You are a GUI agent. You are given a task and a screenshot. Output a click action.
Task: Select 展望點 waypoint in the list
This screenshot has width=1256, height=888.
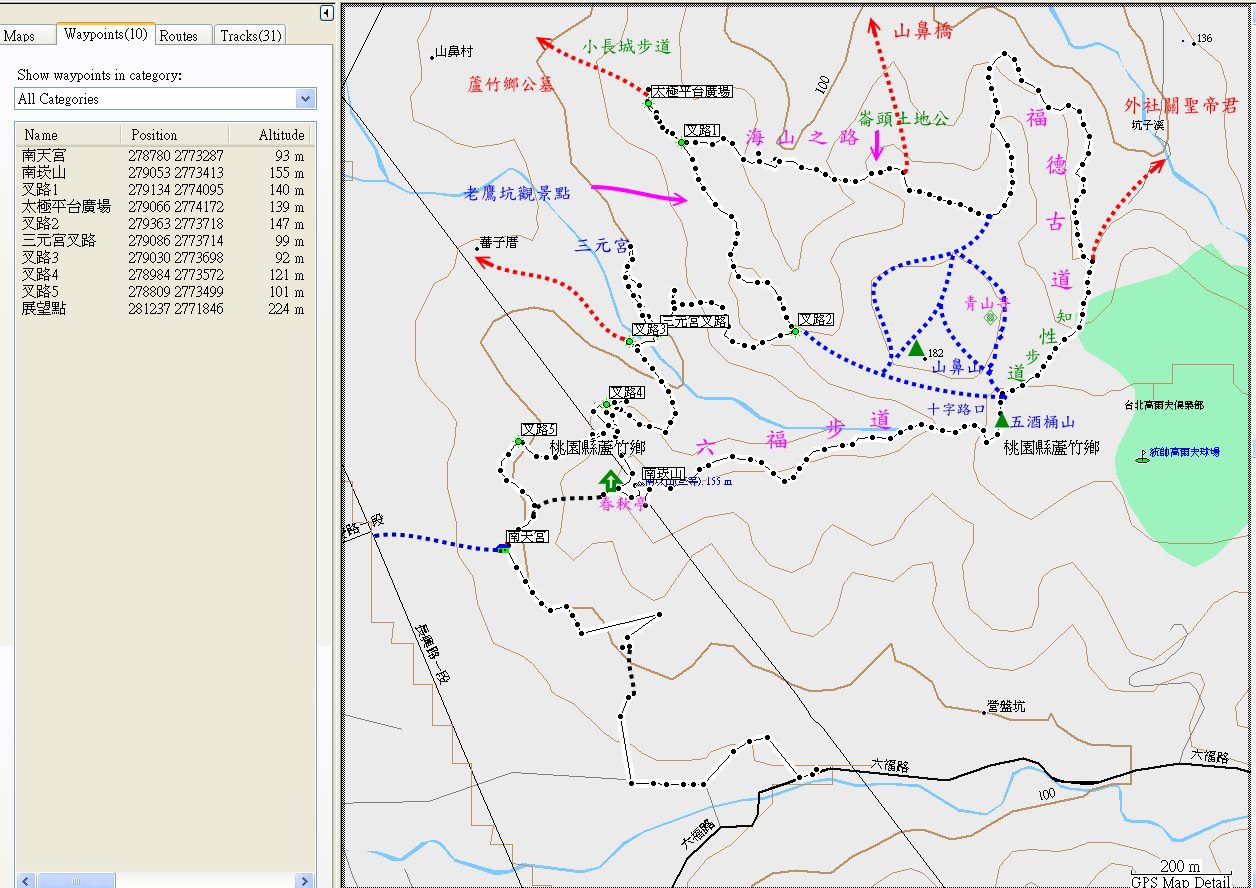[x=44, y=309]
